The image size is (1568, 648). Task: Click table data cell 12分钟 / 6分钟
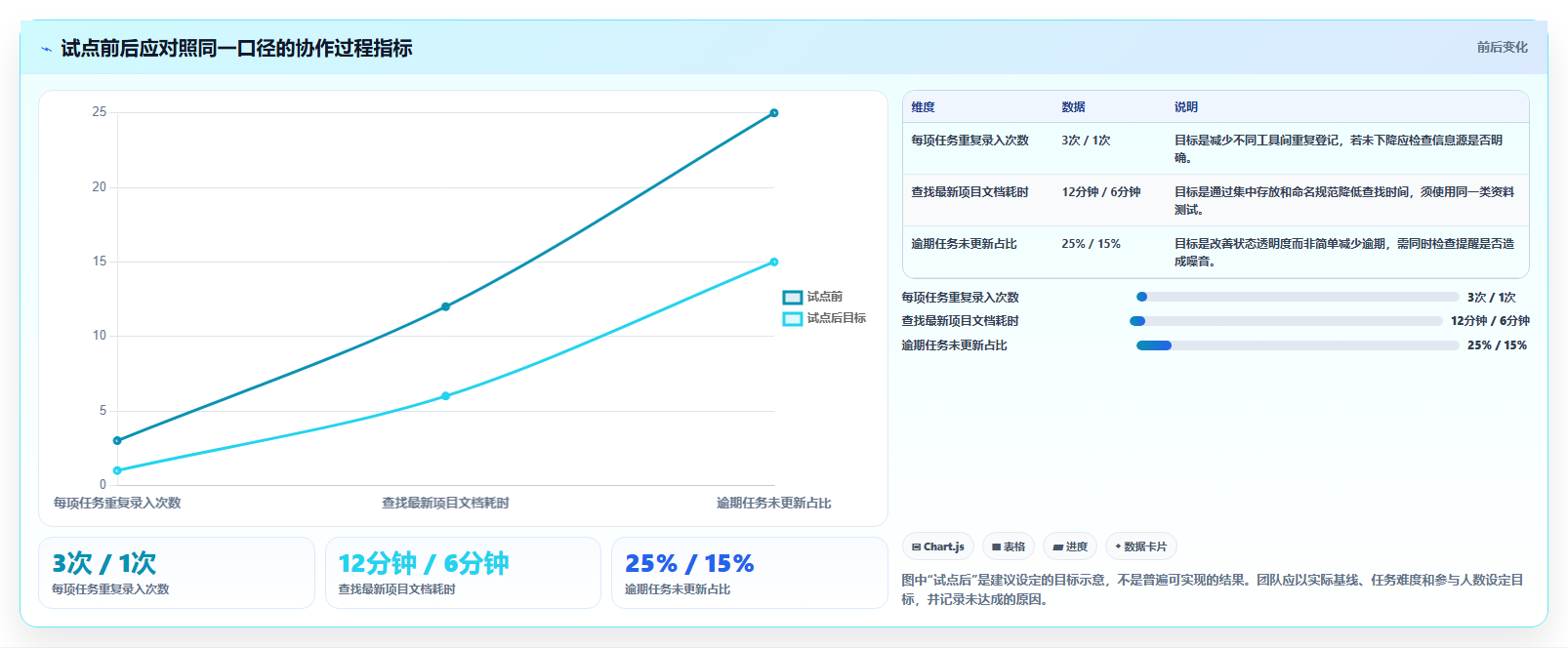pyautogui.click(x=1101, y=192)
